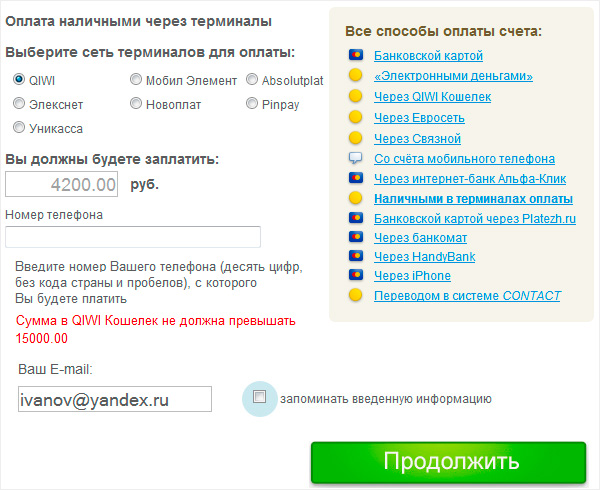
Task: Click the card icon beside Через интернет-банк Альфа-Клик
Action: [355, 178]
